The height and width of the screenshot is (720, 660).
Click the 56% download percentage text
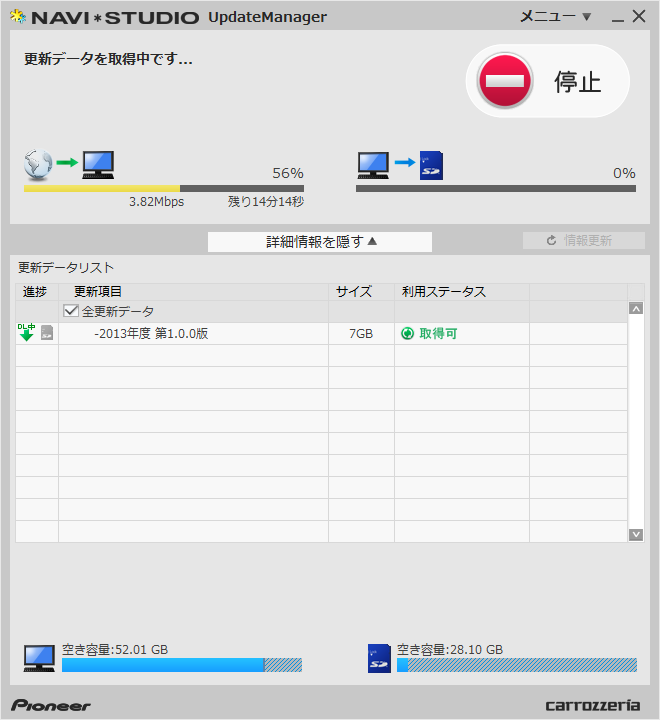point(288,173)
